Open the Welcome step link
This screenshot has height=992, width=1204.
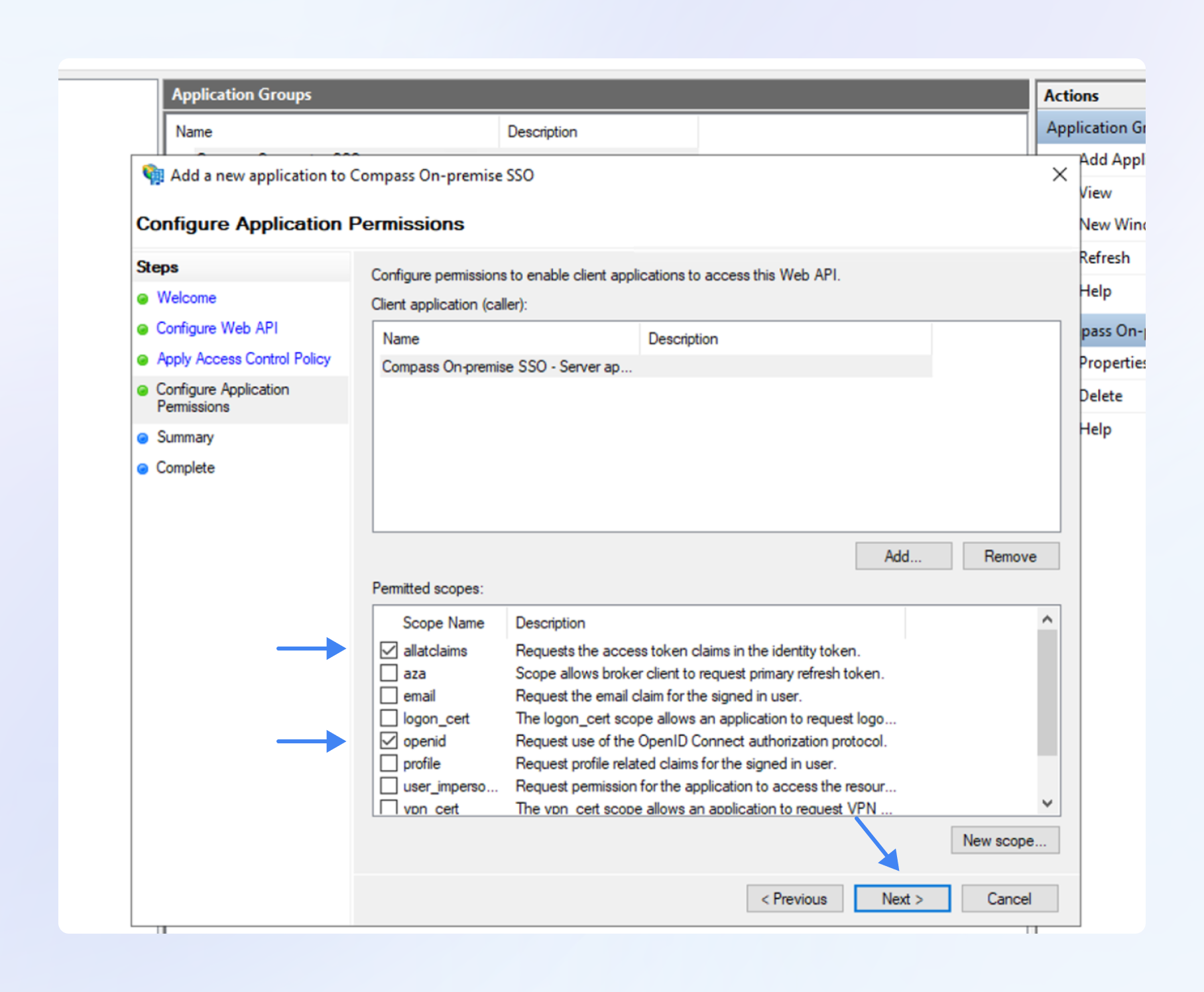pyautogui.click(x=186, y=298)
